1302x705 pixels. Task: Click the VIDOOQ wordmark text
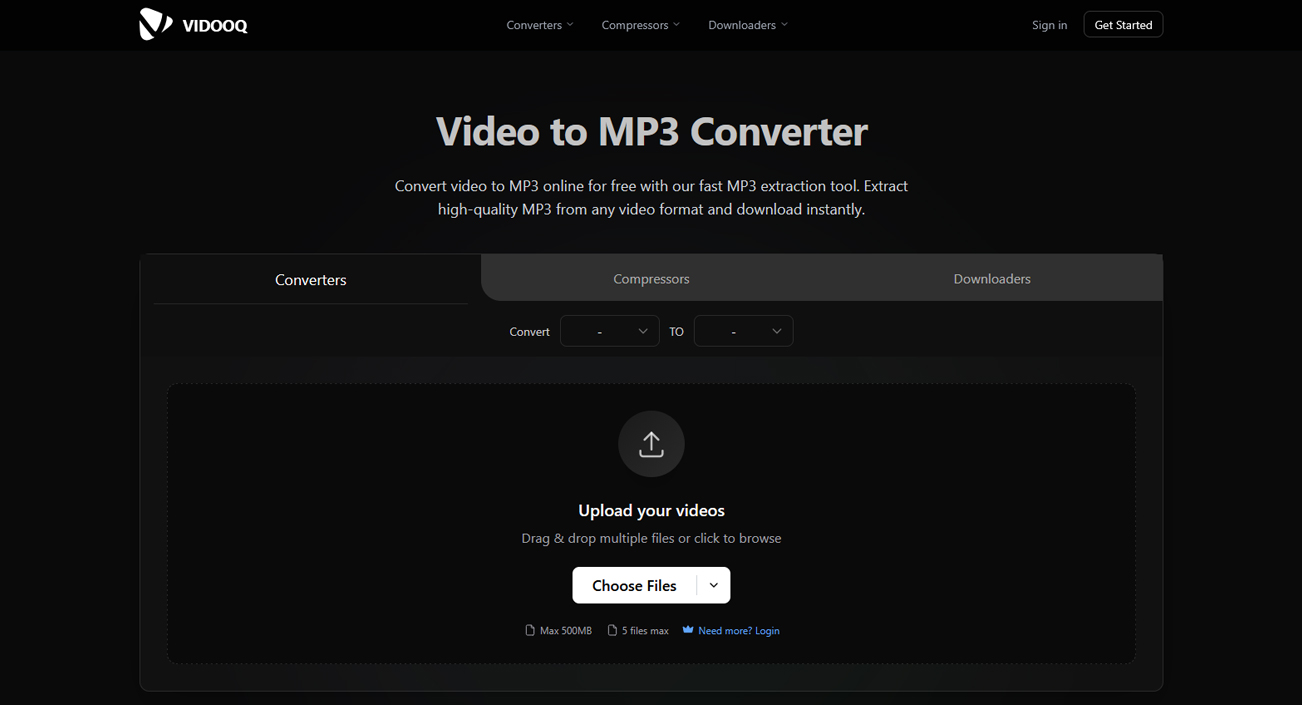(215, 26)
